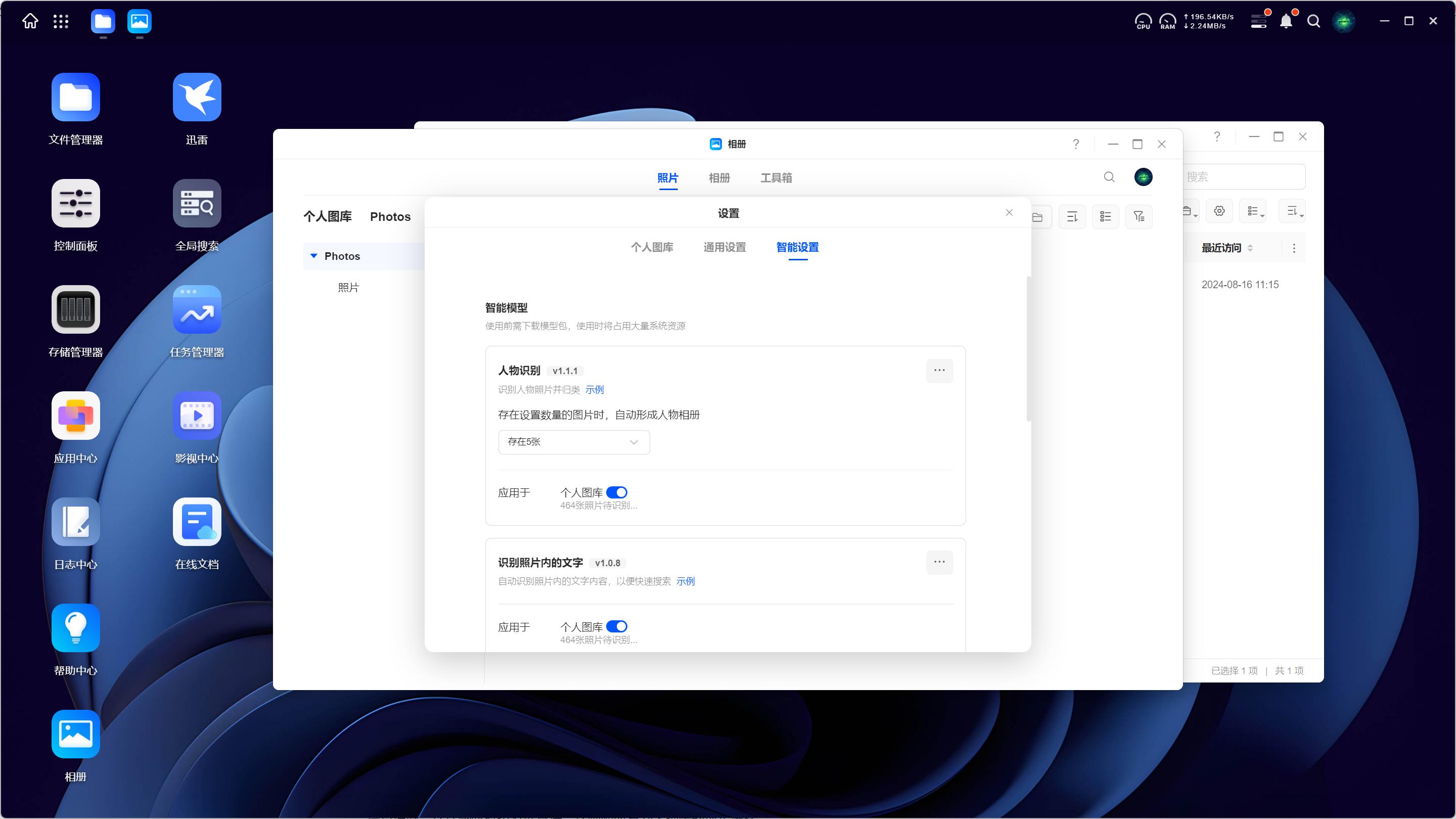The height and width of the screenshot is (819, 1456).
Task: Open the Photos (相册) desktop icon
Action: pos(76,734)
